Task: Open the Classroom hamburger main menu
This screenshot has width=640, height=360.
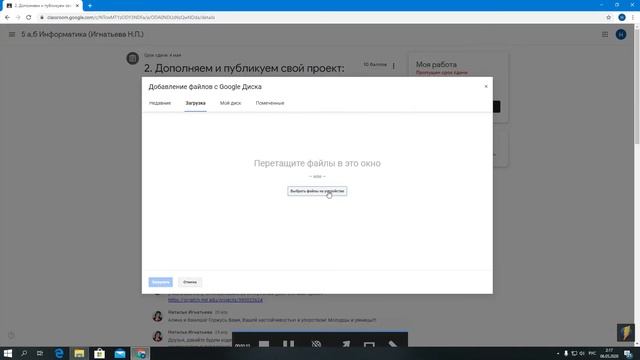Action: 12,35
